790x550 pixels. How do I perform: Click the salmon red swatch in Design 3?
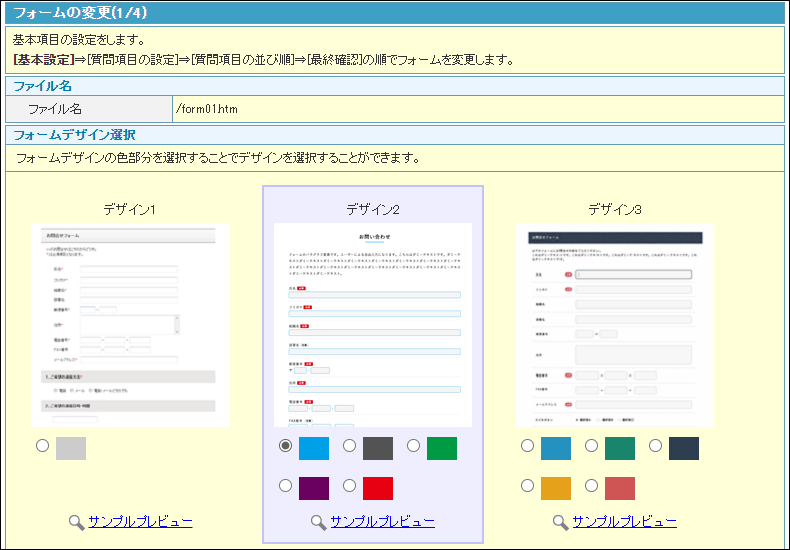point(620,488)
